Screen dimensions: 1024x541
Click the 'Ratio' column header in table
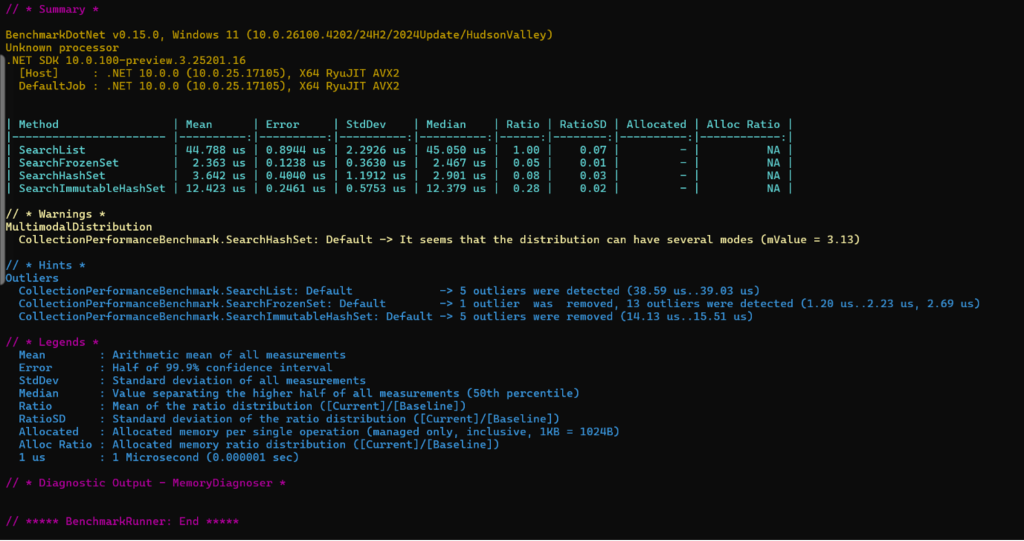(x=522, y=124)
